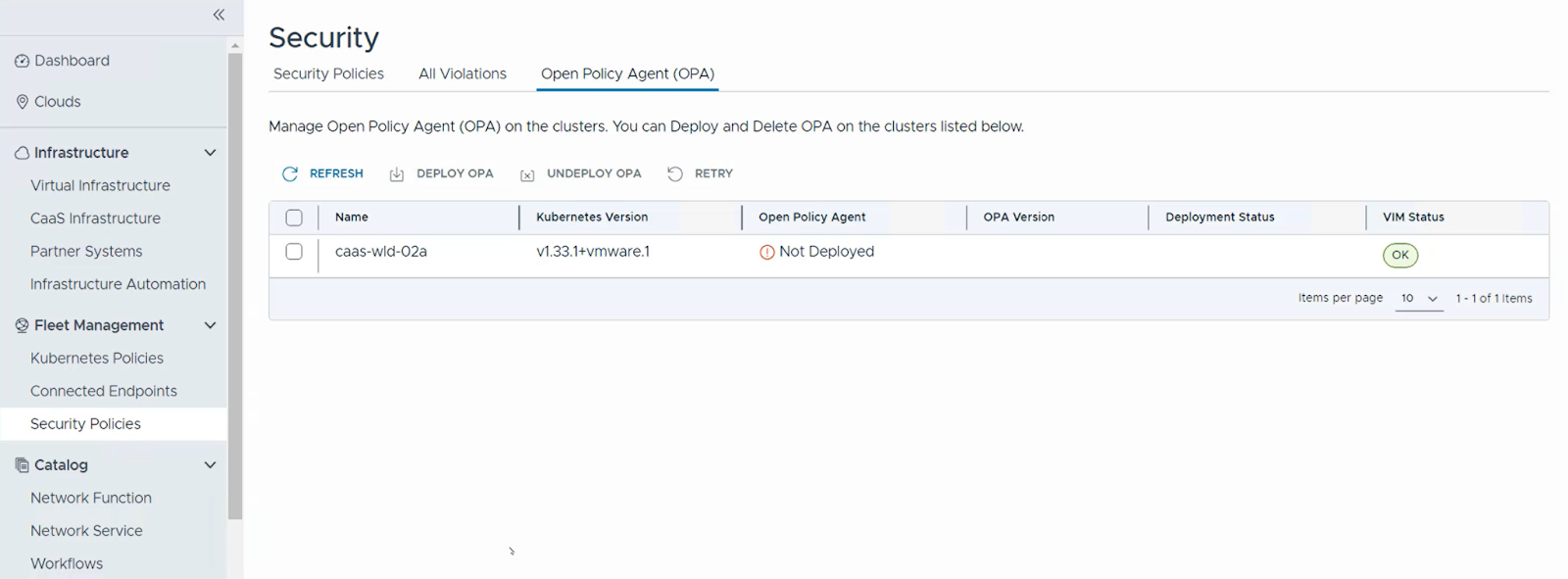Click the Dashboard gauge icon

tap(22, 61)
